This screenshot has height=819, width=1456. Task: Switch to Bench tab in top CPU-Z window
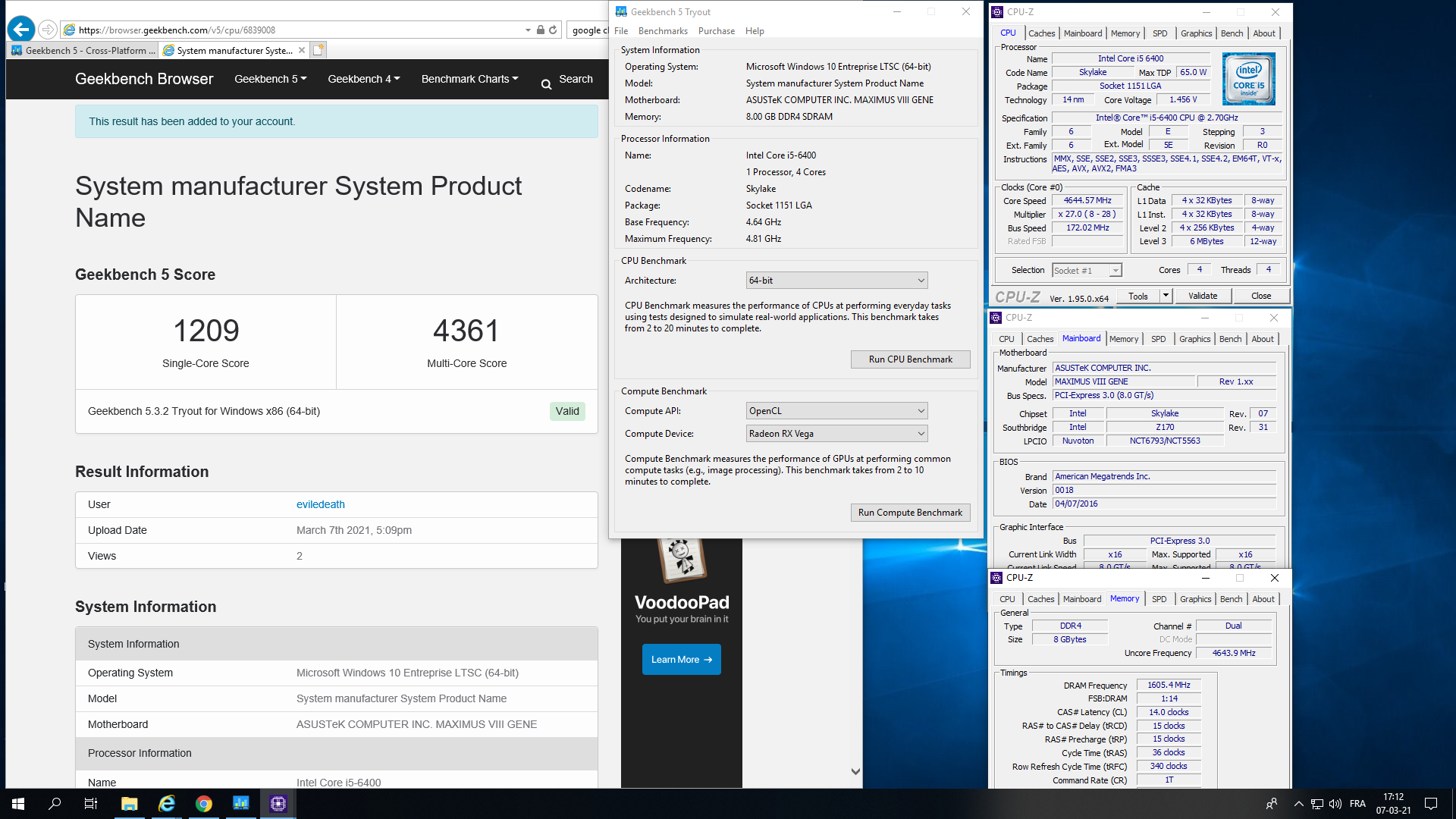1232,33
